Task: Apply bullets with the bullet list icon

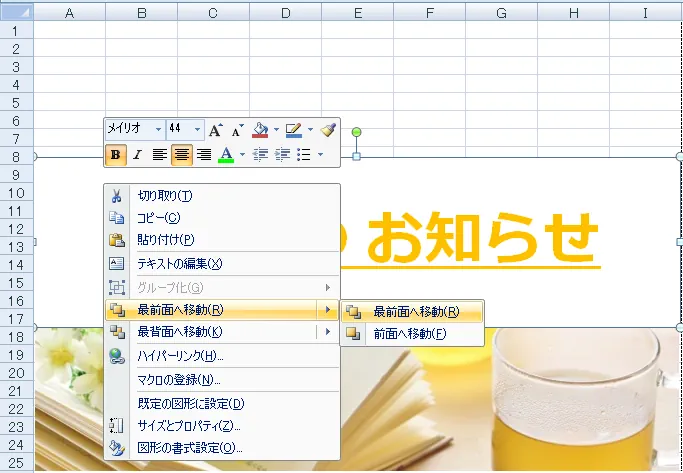Action: [304, 154]
